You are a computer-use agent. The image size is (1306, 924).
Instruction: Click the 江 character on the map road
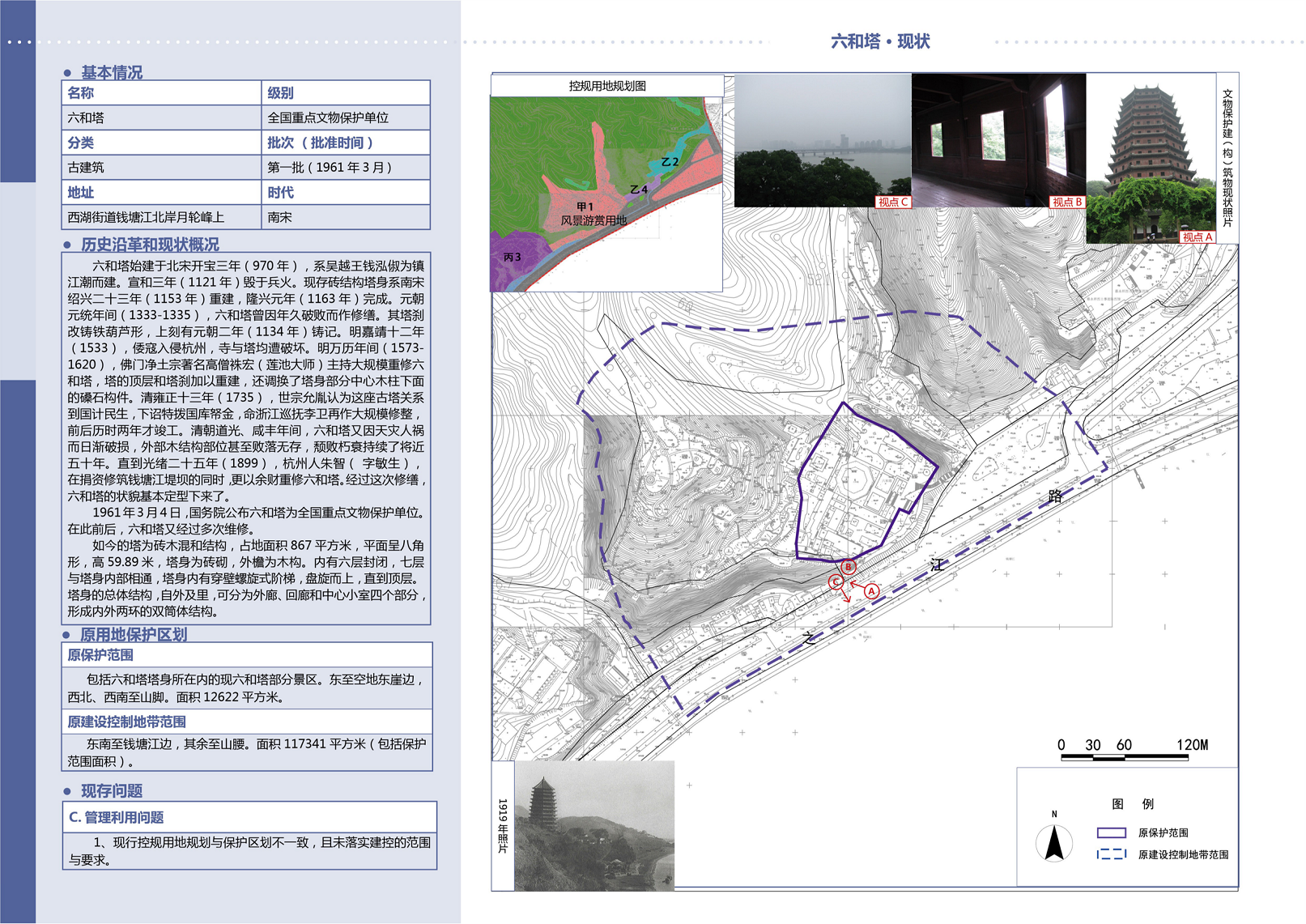[938, 564]
